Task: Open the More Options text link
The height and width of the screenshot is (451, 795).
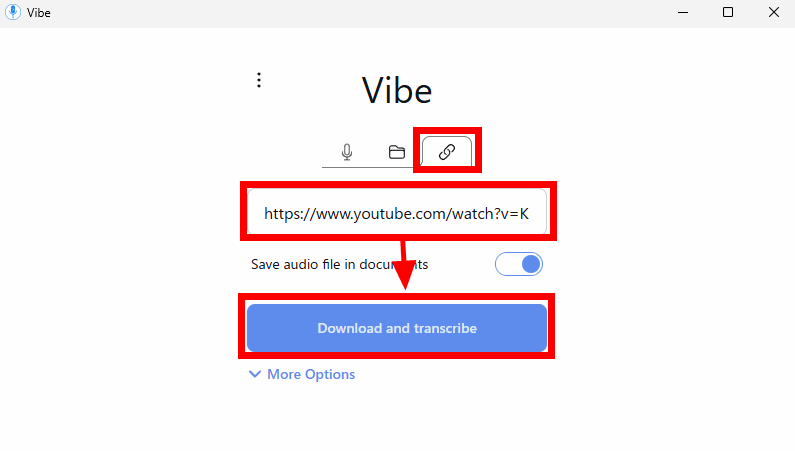Action: (311, 374)
